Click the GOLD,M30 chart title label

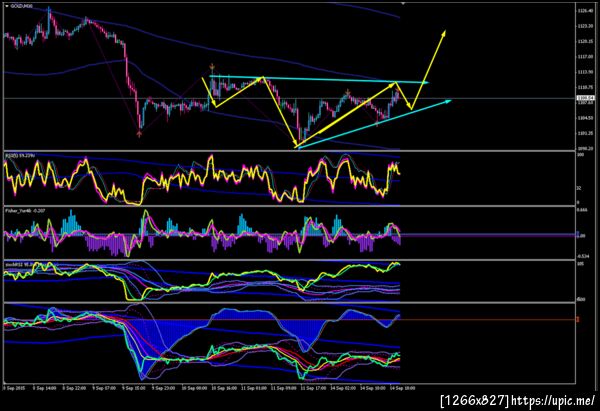(22, 6)
